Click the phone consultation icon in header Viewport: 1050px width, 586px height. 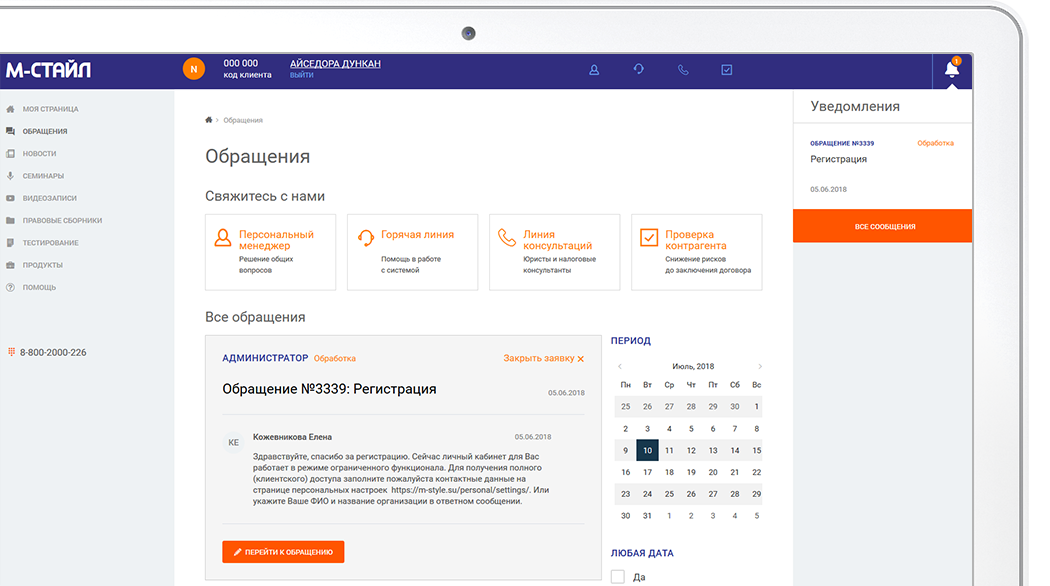point(683,70)
